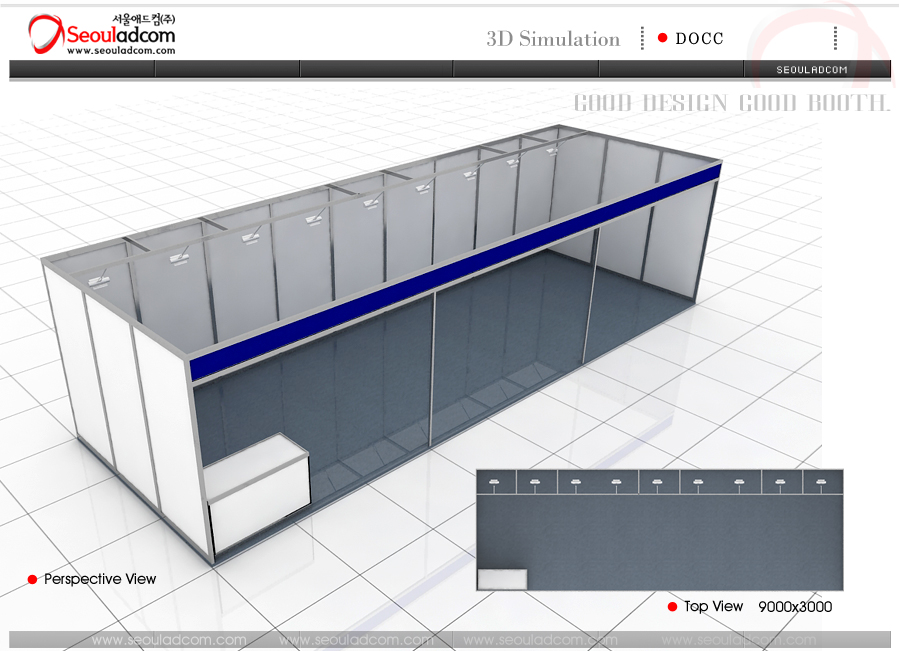Click the 3D Simulation title text
This screenshot has width=900, height=651.
click(x=553, y=39)
